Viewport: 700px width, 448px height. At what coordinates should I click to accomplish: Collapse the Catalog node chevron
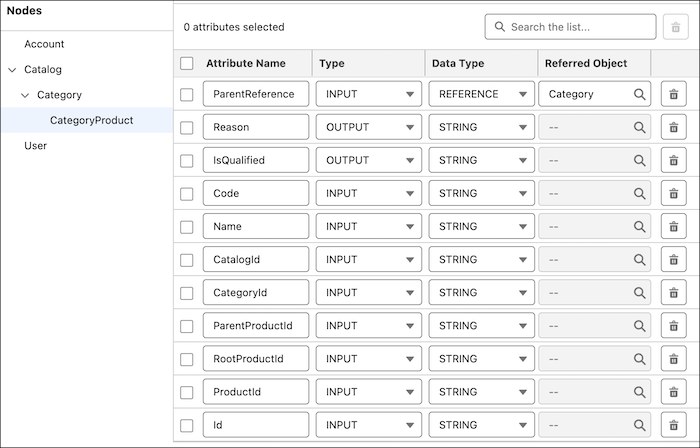(12, 70)
